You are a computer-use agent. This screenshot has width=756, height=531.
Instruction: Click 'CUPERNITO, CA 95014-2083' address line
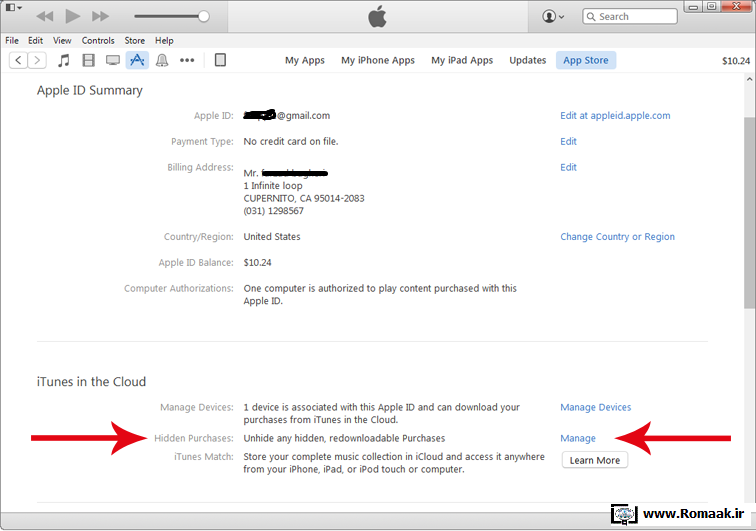pos(304,198)
